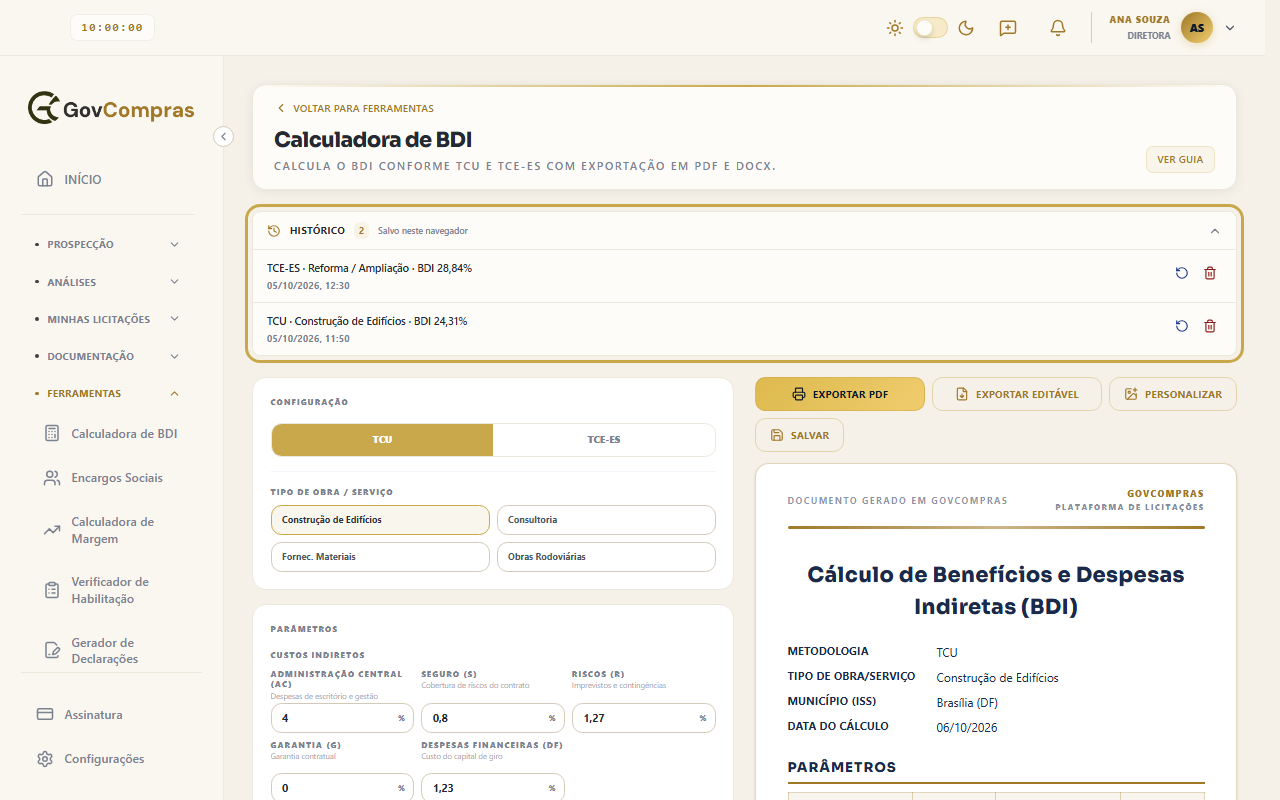Expand the Análises menu section
The height and width of the screenshot is (800, 1280).
click(108, 282)
